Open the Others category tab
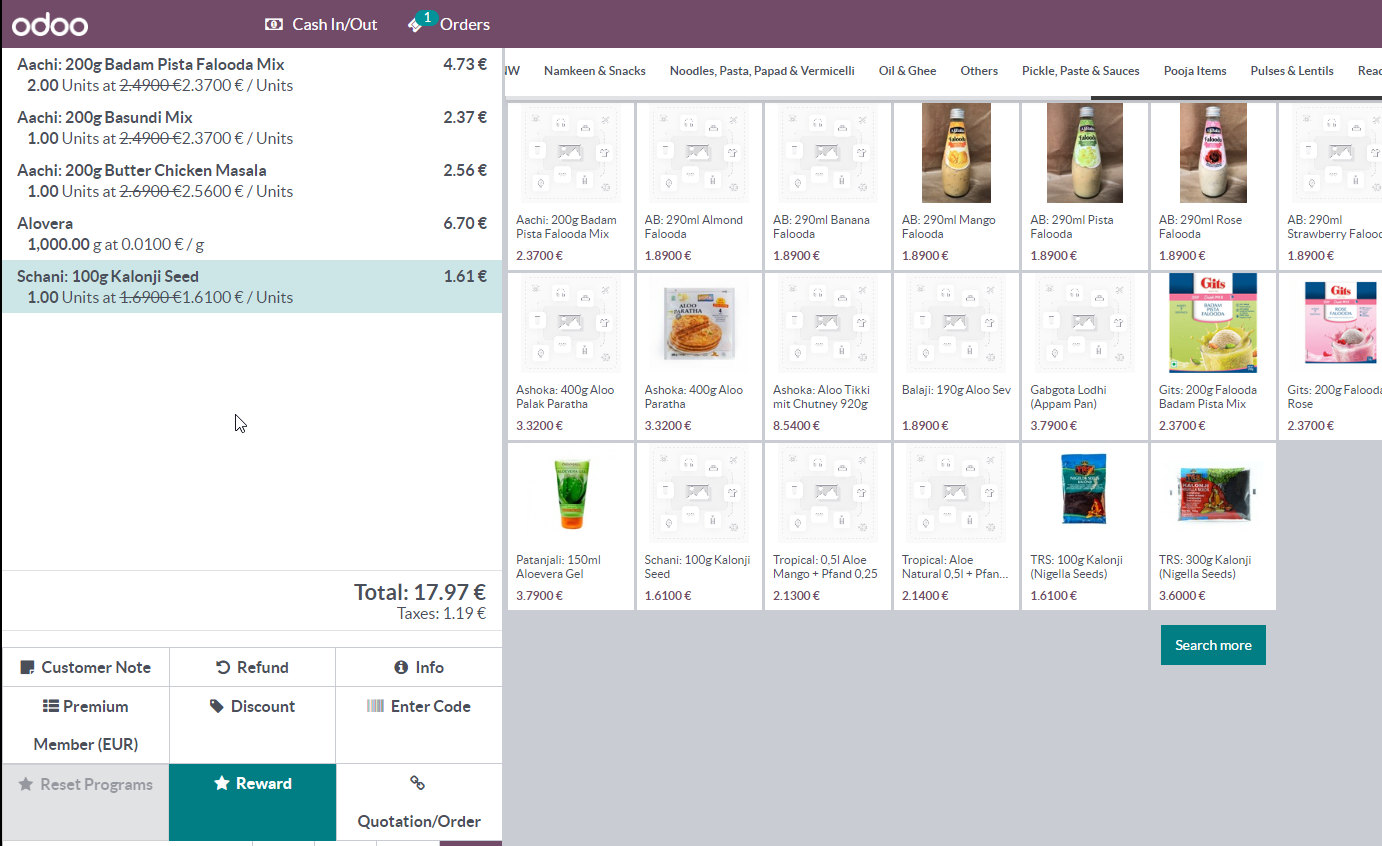 coord(979,71)
